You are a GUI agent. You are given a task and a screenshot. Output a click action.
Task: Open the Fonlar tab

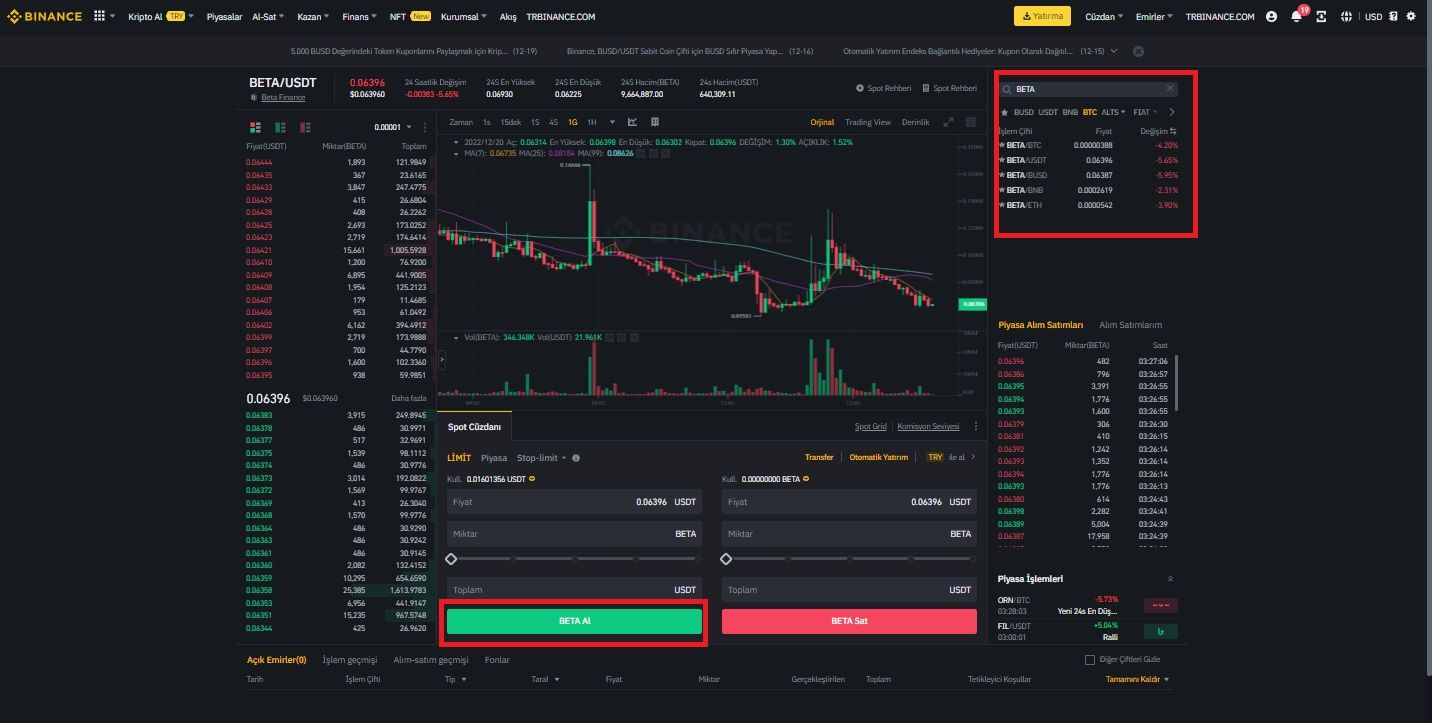[x=497, y=660]
